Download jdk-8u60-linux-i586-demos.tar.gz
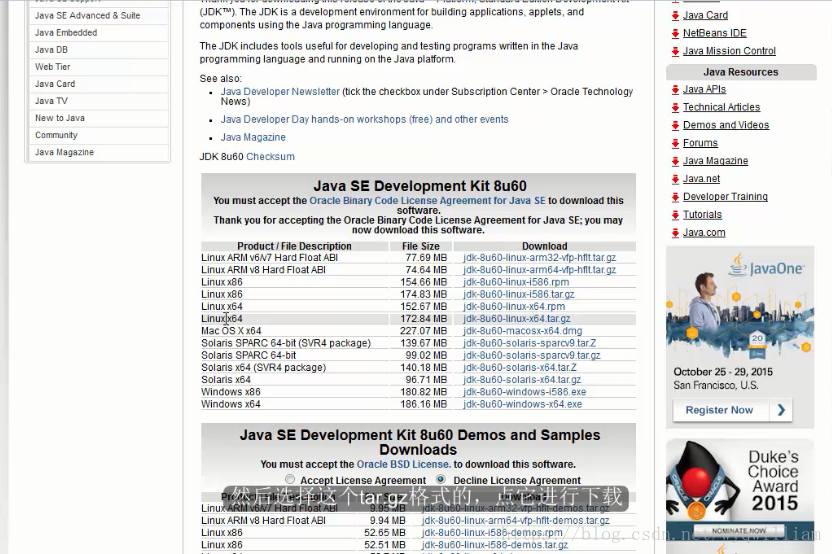Viewport: 832px width, 554px height. [x=495, y=545]
